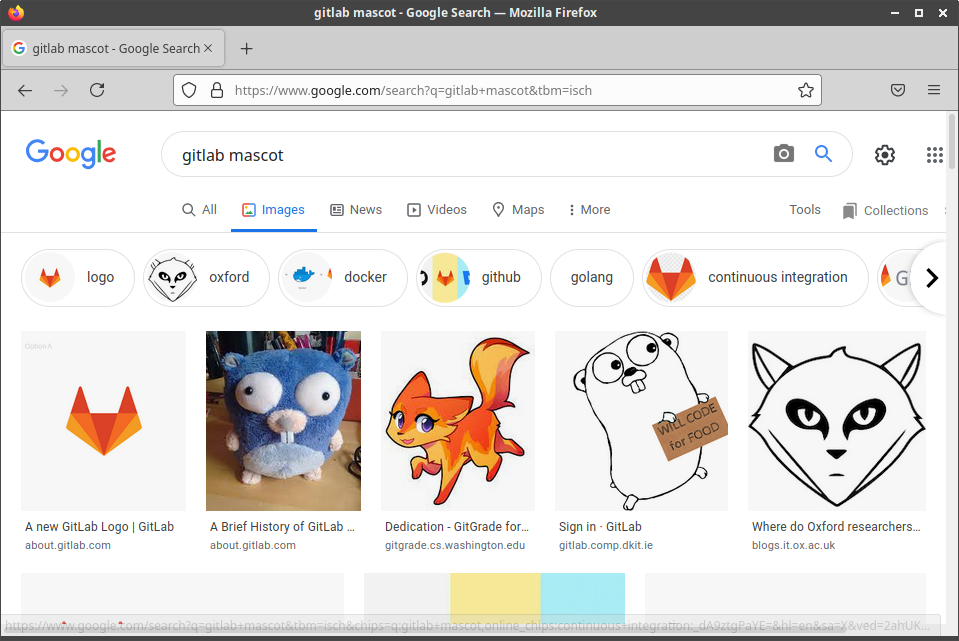Submit search with magnifier icon
This screenshot has height=641, width=959.
tap(823, 154)
